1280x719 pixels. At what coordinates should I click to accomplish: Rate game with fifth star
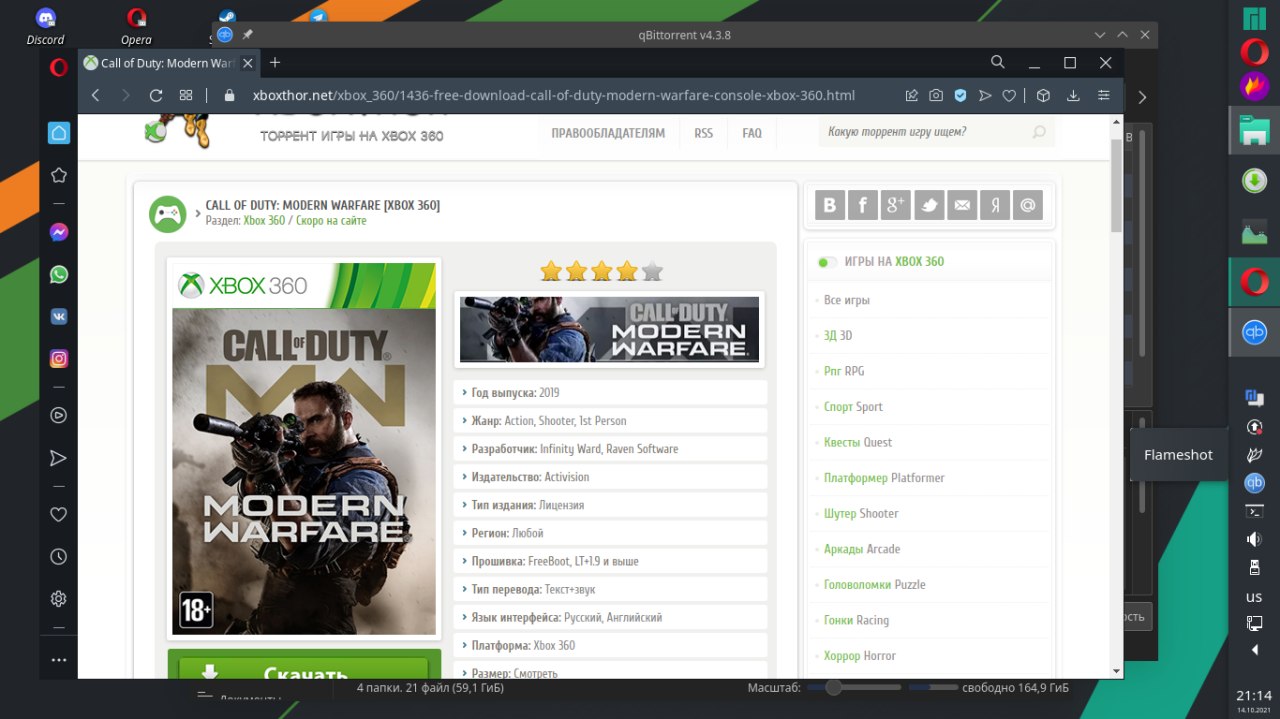(x=652, y=271)
